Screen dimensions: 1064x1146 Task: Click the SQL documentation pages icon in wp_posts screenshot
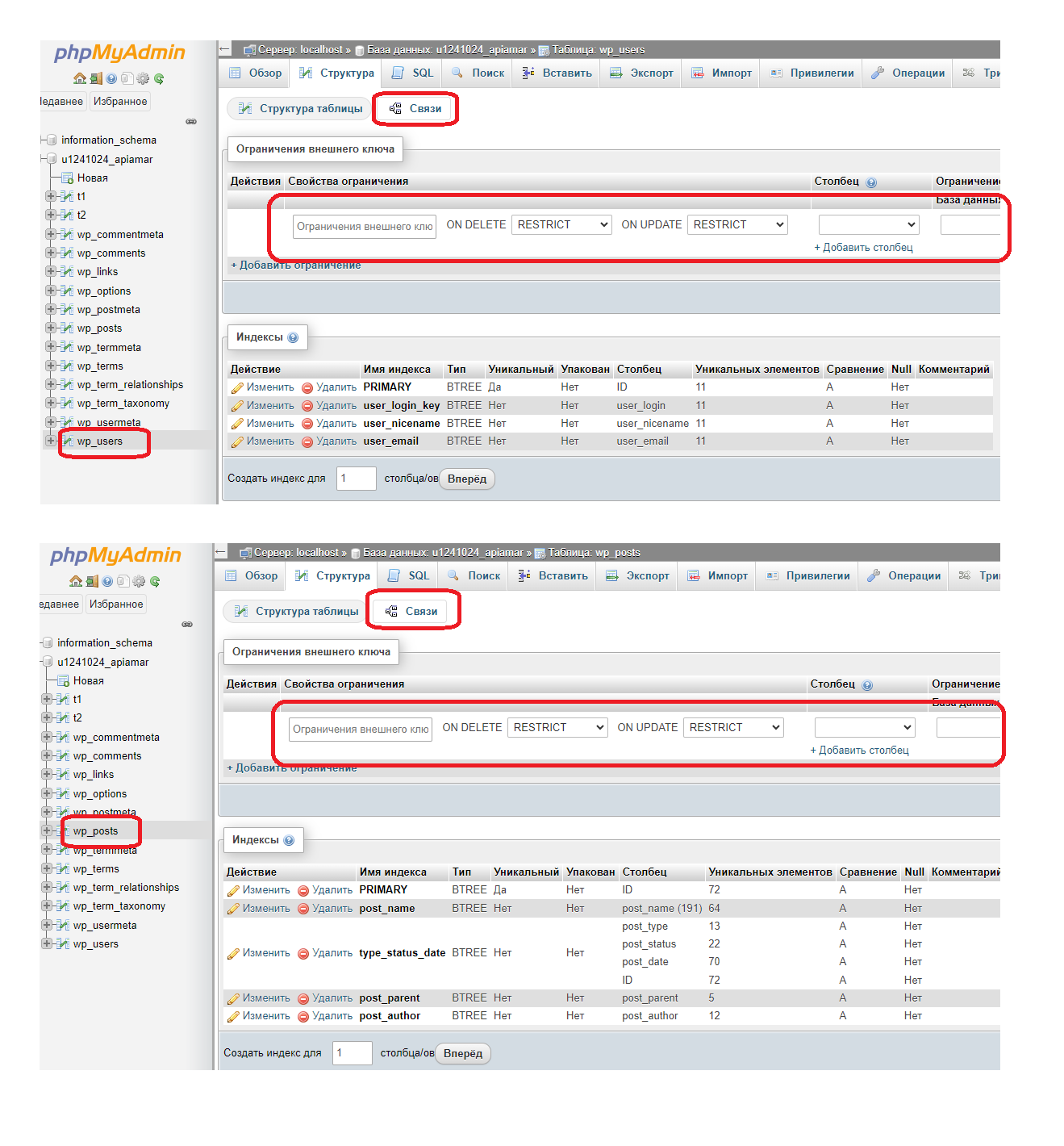point(123,581)
